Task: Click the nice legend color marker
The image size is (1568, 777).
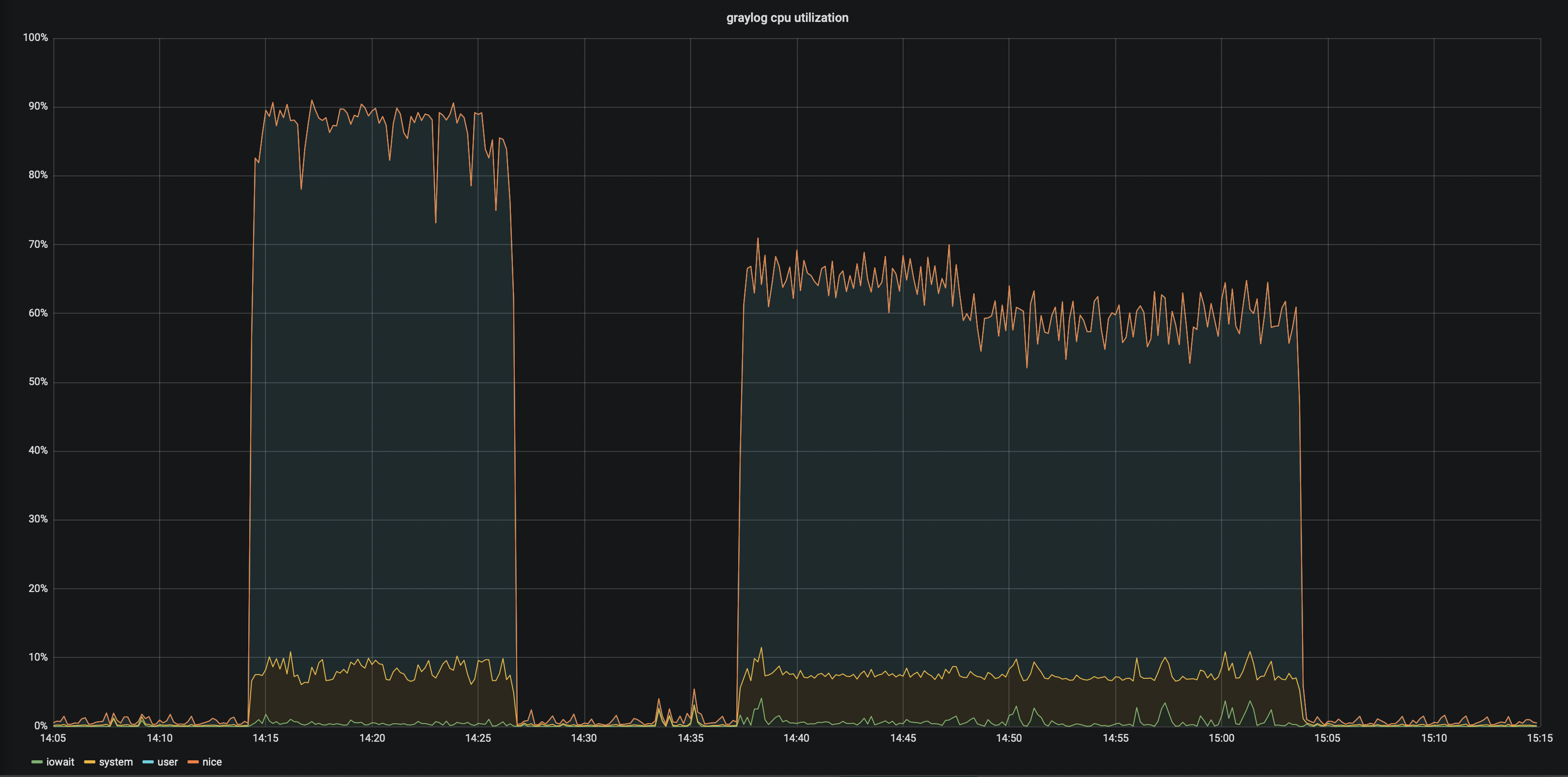Action: point(193,762)
